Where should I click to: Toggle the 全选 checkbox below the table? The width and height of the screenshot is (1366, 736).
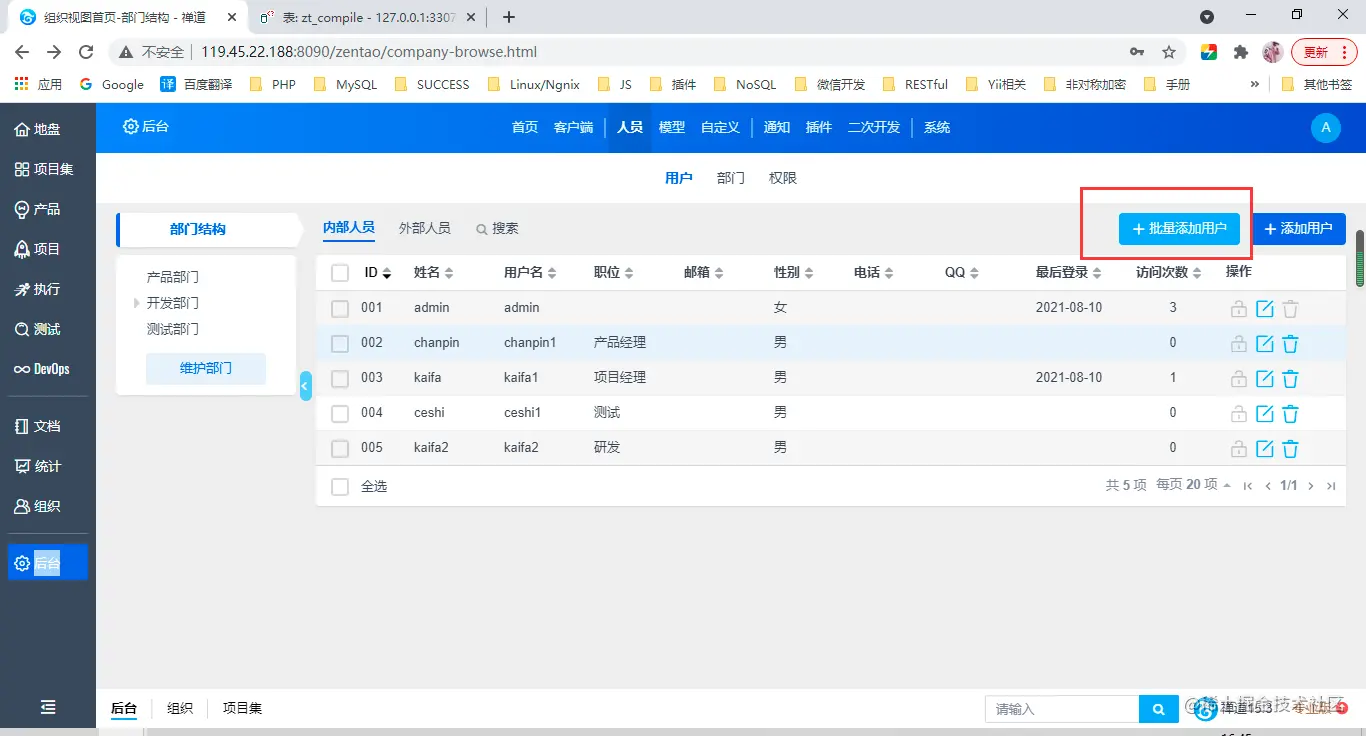point(340,487)
